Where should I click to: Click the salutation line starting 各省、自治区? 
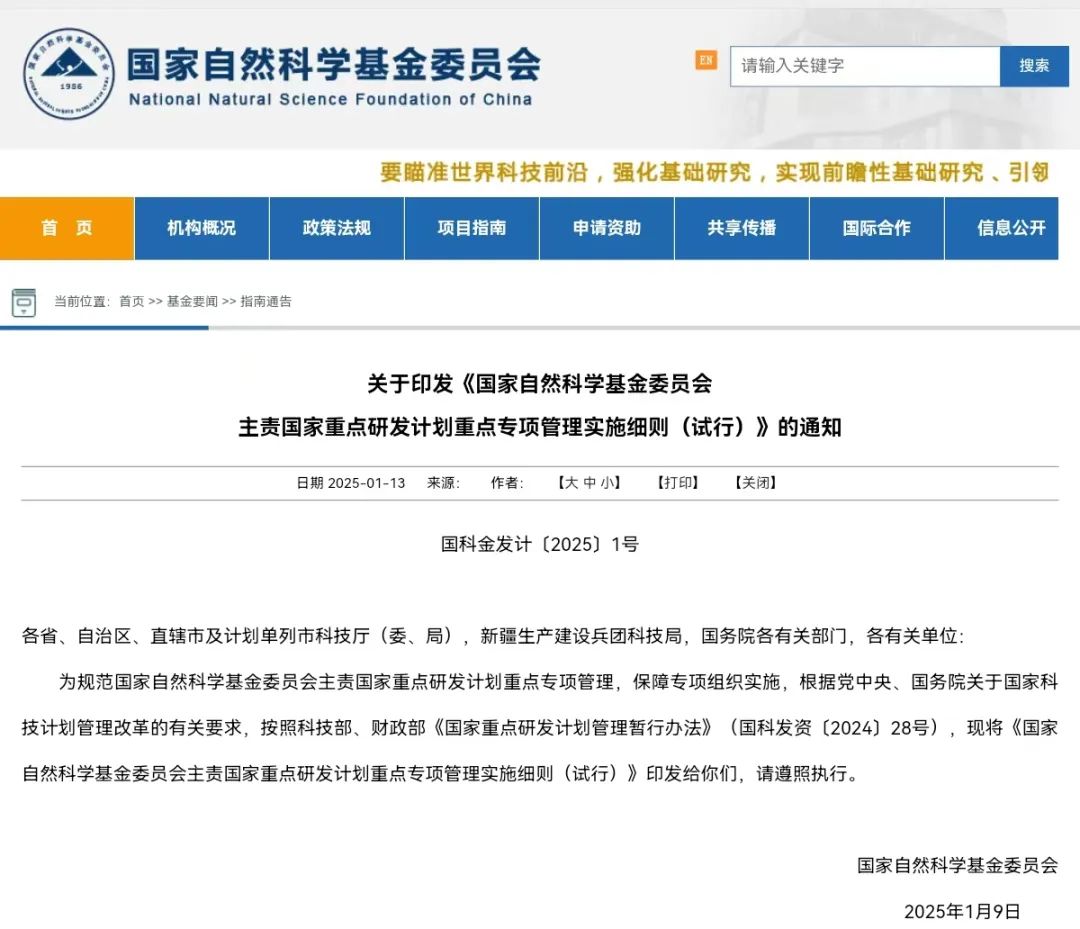pyautogui.click(x=493, y=636)
